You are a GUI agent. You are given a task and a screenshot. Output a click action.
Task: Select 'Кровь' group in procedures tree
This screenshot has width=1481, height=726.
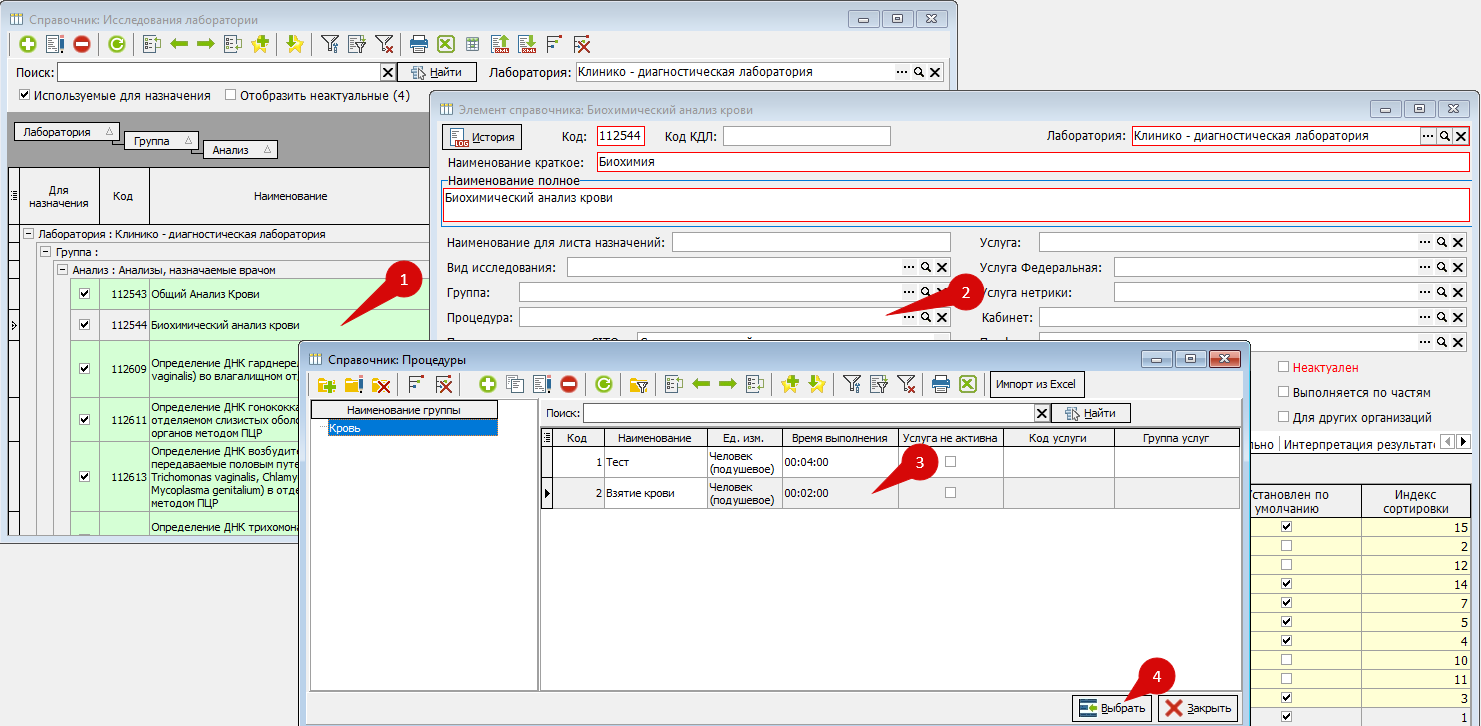pos(346,428)
